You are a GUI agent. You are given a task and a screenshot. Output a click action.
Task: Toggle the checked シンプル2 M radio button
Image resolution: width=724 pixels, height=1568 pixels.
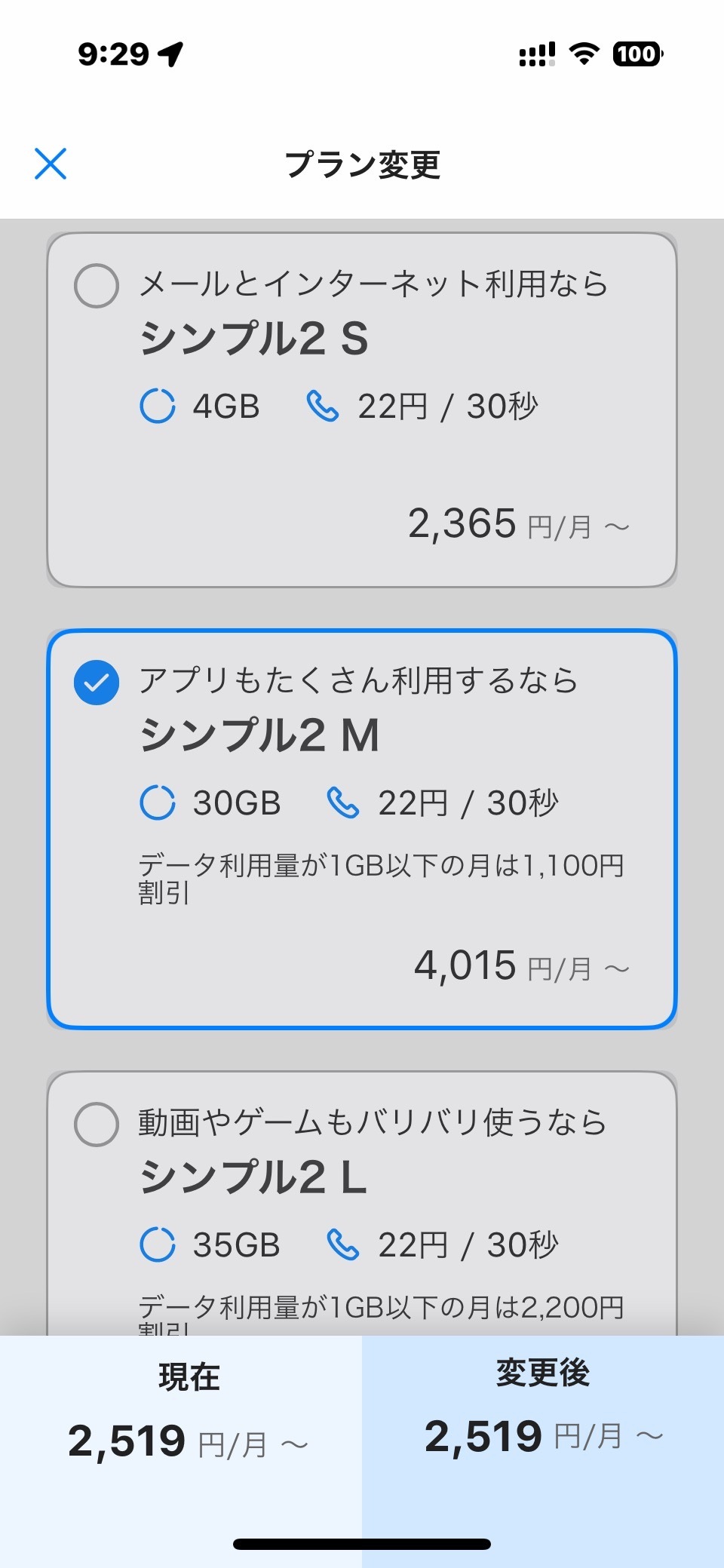(97, 683)
